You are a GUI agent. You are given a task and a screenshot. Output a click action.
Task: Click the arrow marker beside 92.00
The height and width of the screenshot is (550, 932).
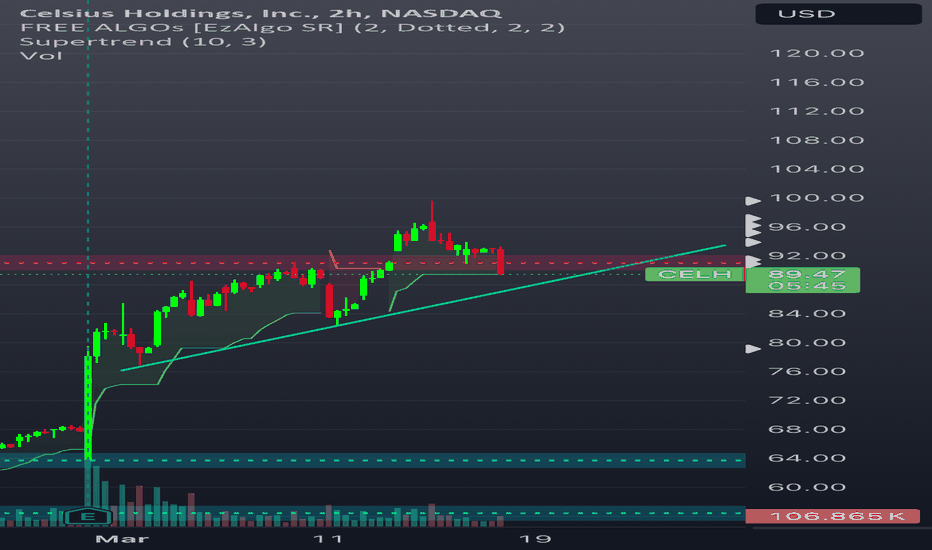pyautogui.click(x=753, y=261)
